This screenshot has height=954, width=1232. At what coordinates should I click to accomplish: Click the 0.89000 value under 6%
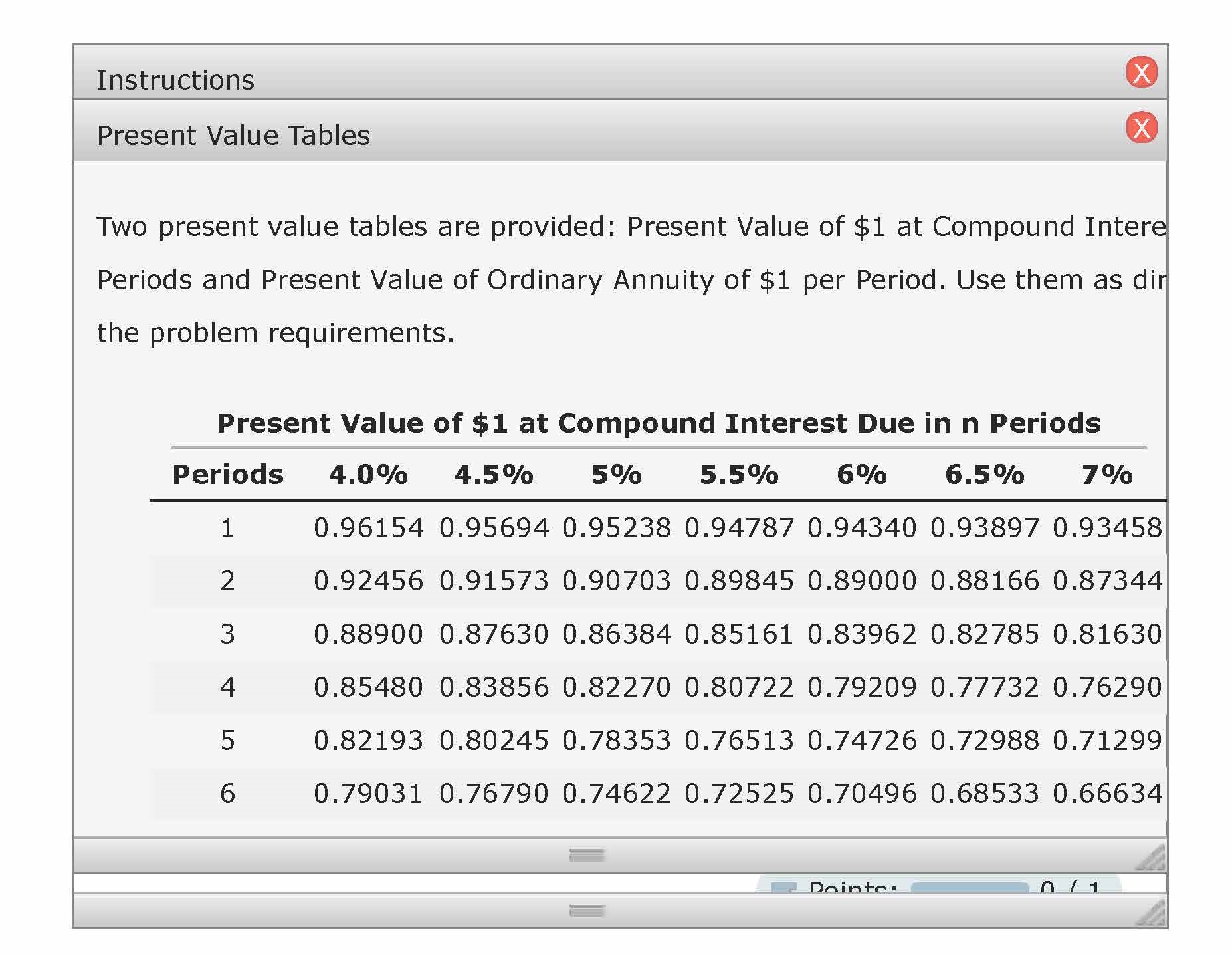862,581
